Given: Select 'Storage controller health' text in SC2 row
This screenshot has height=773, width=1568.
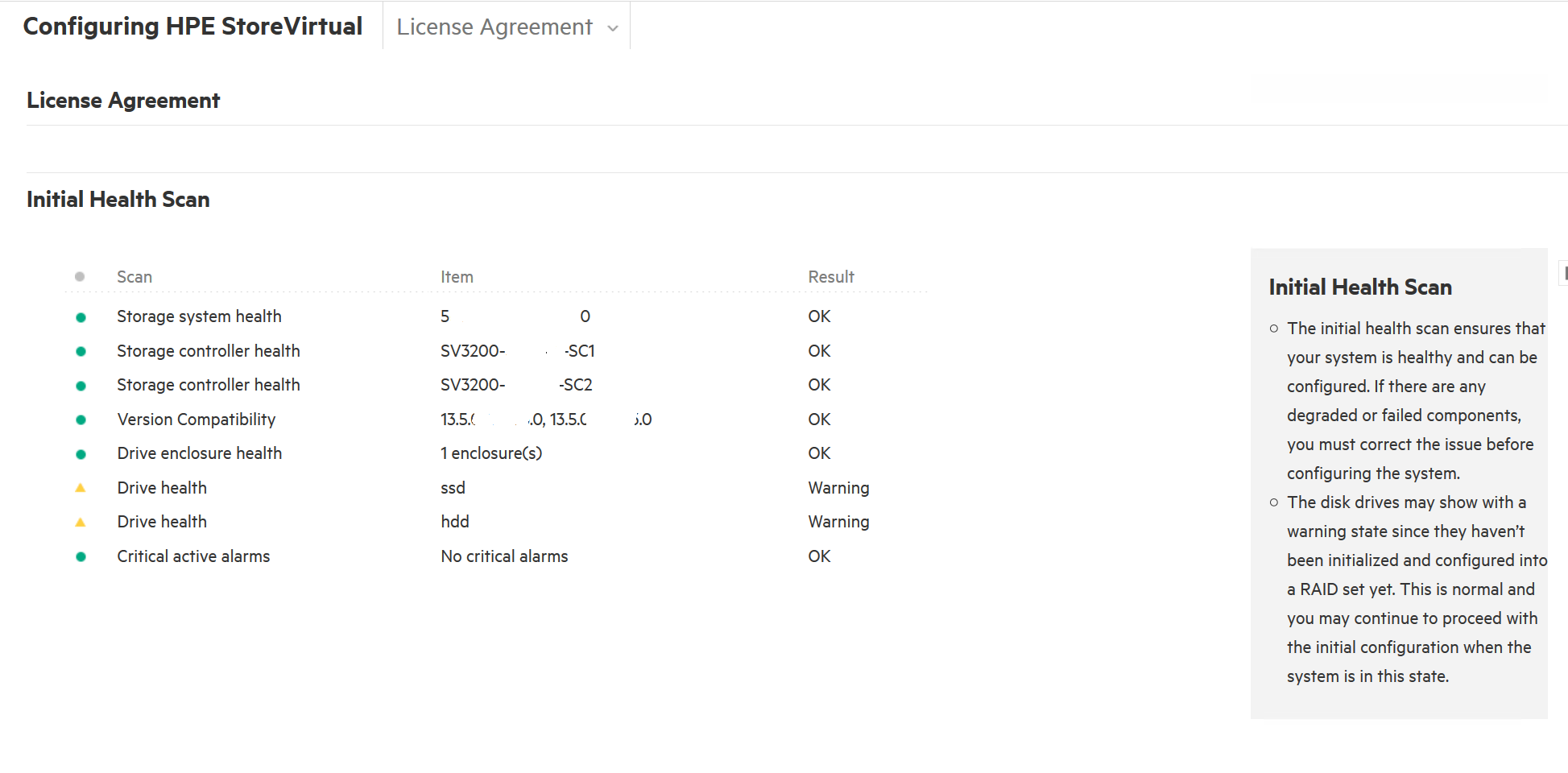Looking at the screenshot, I should [208, 385].
